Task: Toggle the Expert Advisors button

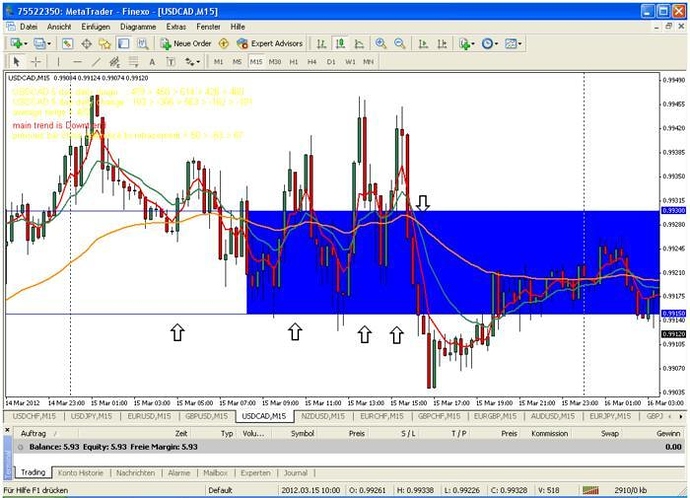Action: [269, 44]
